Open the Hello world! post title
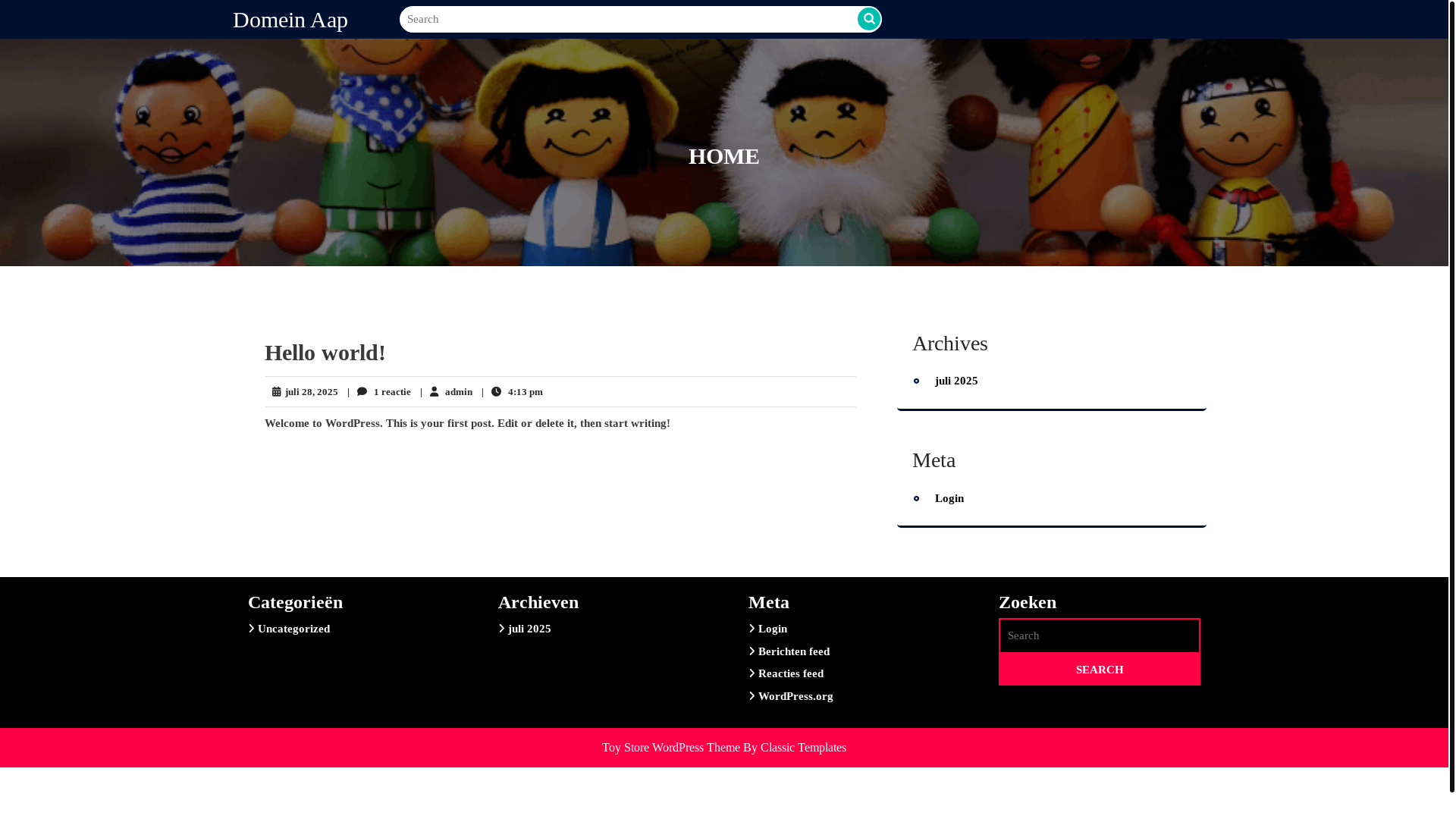This screenshot has width=1456, height=819. (x=325, y=353)
